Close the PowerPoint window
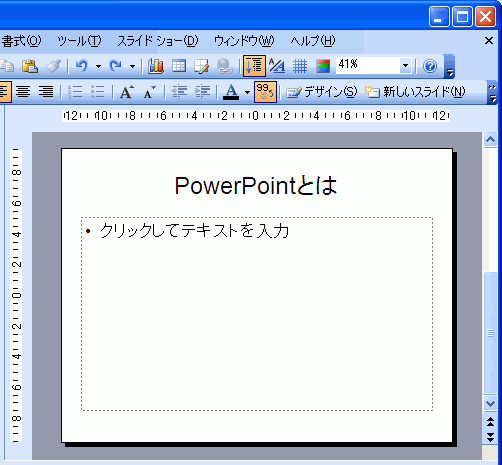The width and height of the screenshot is (502, 465). 485,16
